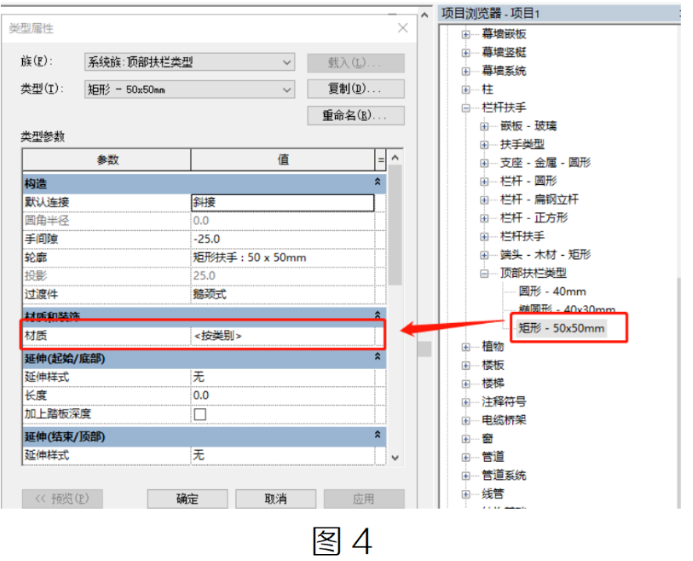Viewport: 693px width, 561px height.
Task: Click the small = column button in table header
Action: coord(381,160)
